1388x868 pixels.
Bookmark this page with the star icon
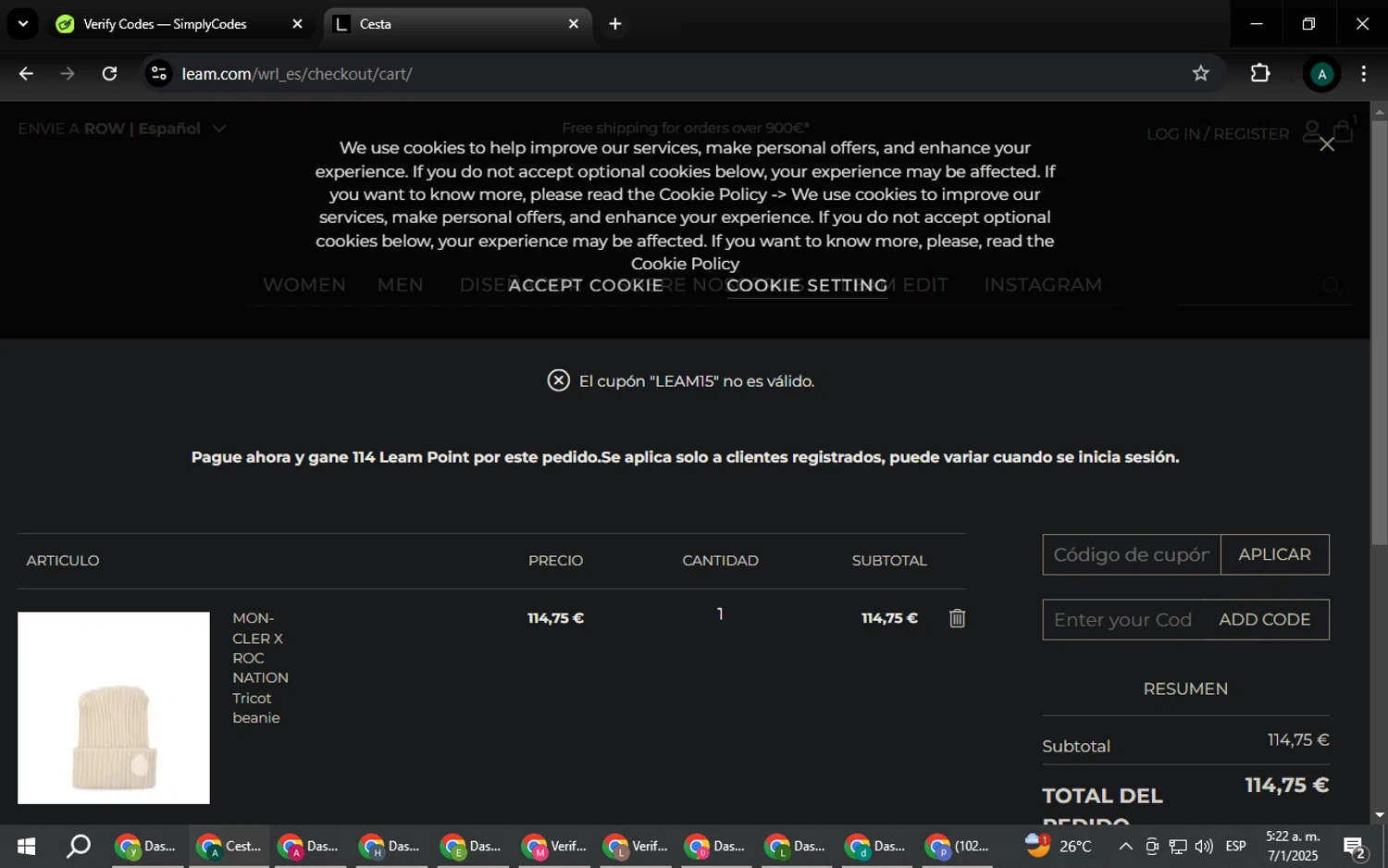coord(1200,74)
